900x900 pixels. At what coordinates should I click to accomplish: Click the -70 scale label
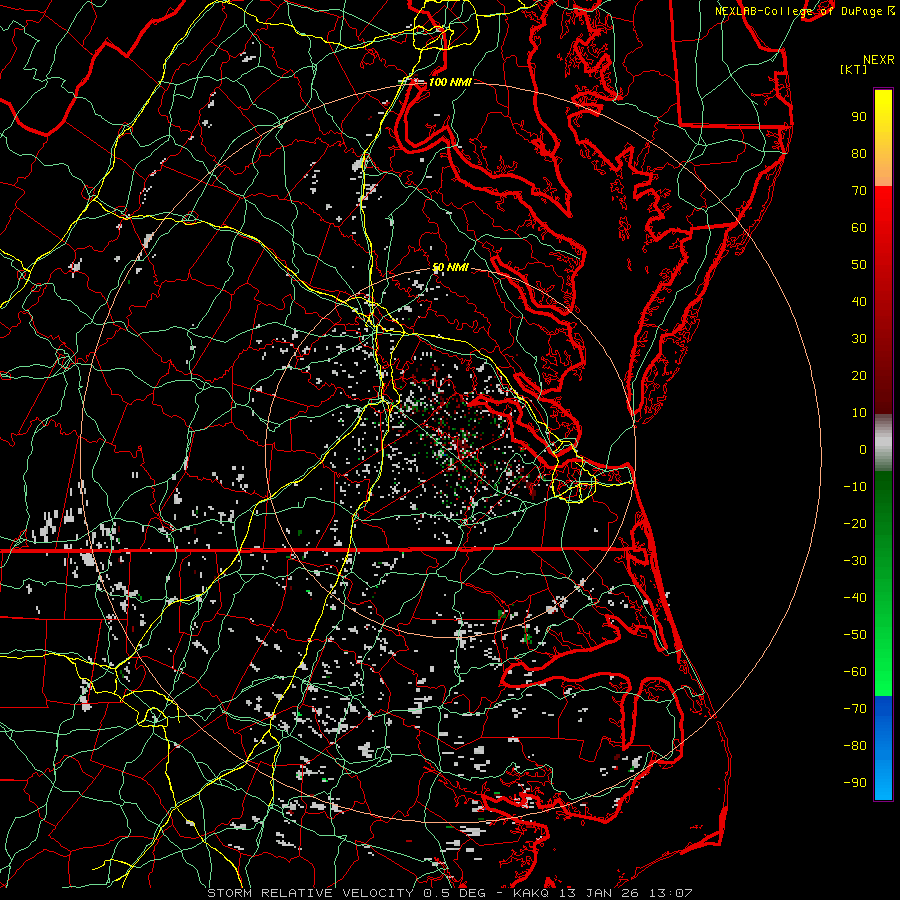855,709
